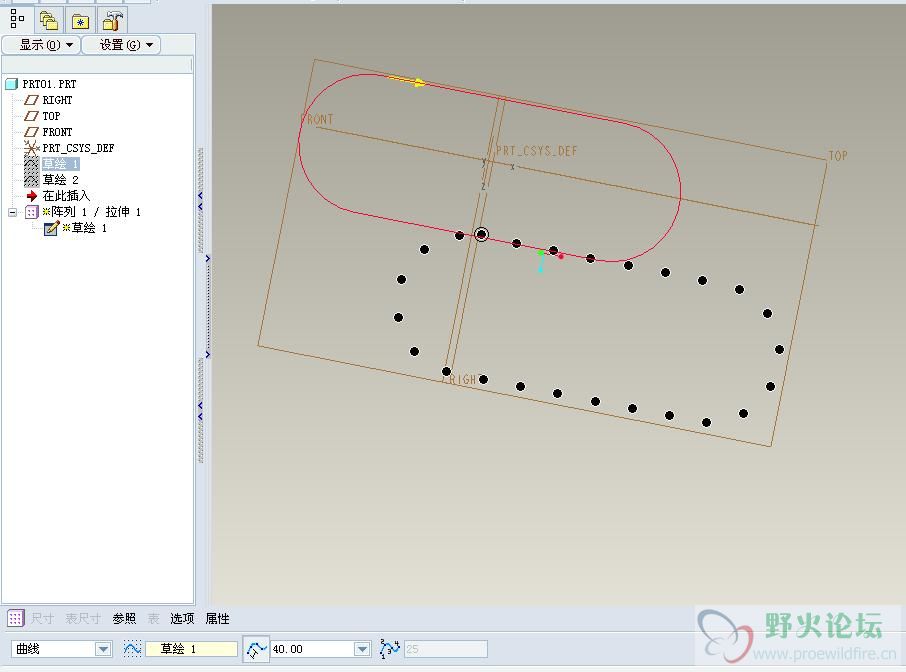
Task: Open the 选项 panel tab
Action: click(182, 619)
